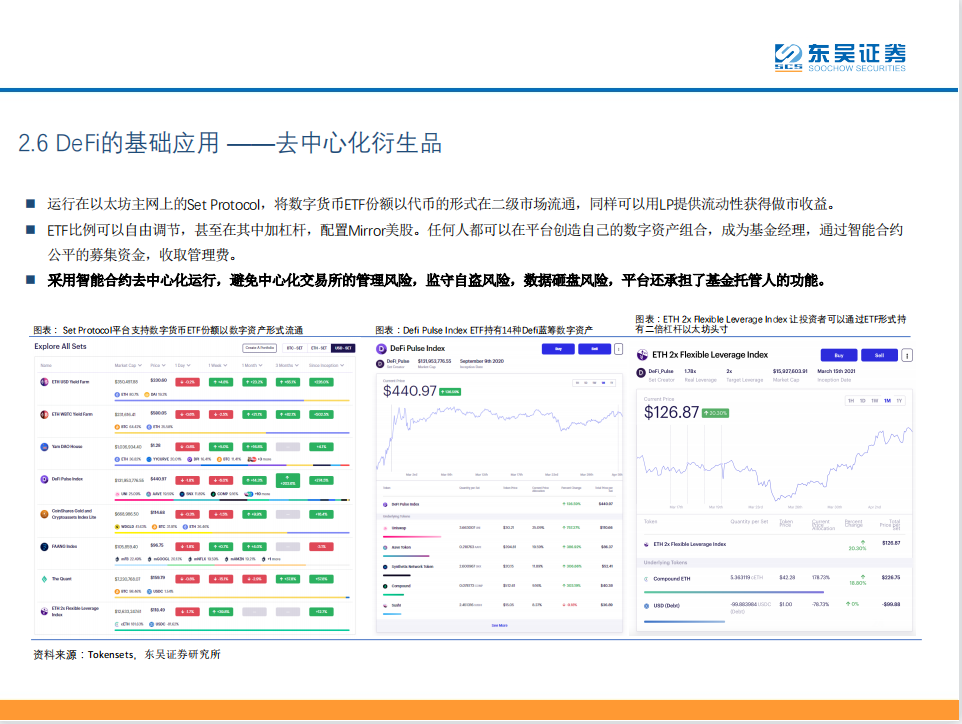Click the Sushi token icon
The image size is (962, 724).
pos(385,604)
